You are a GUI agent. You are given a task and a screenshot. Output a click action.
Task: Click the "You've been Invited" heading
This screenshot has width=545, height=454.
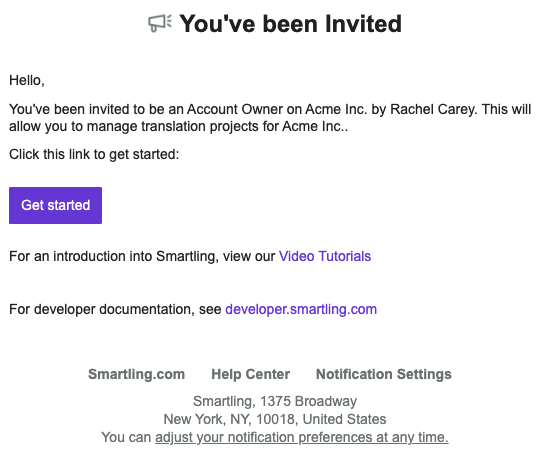(291, 24)
